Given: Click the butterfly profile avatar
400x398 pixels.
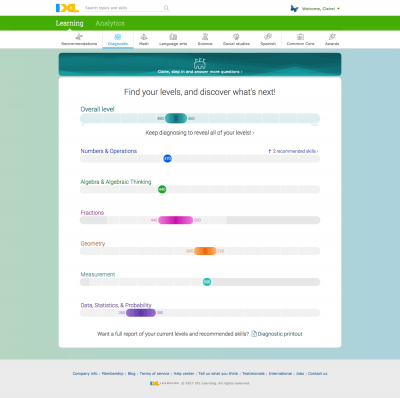Looking at the screenshot, I should coord(294,8).
